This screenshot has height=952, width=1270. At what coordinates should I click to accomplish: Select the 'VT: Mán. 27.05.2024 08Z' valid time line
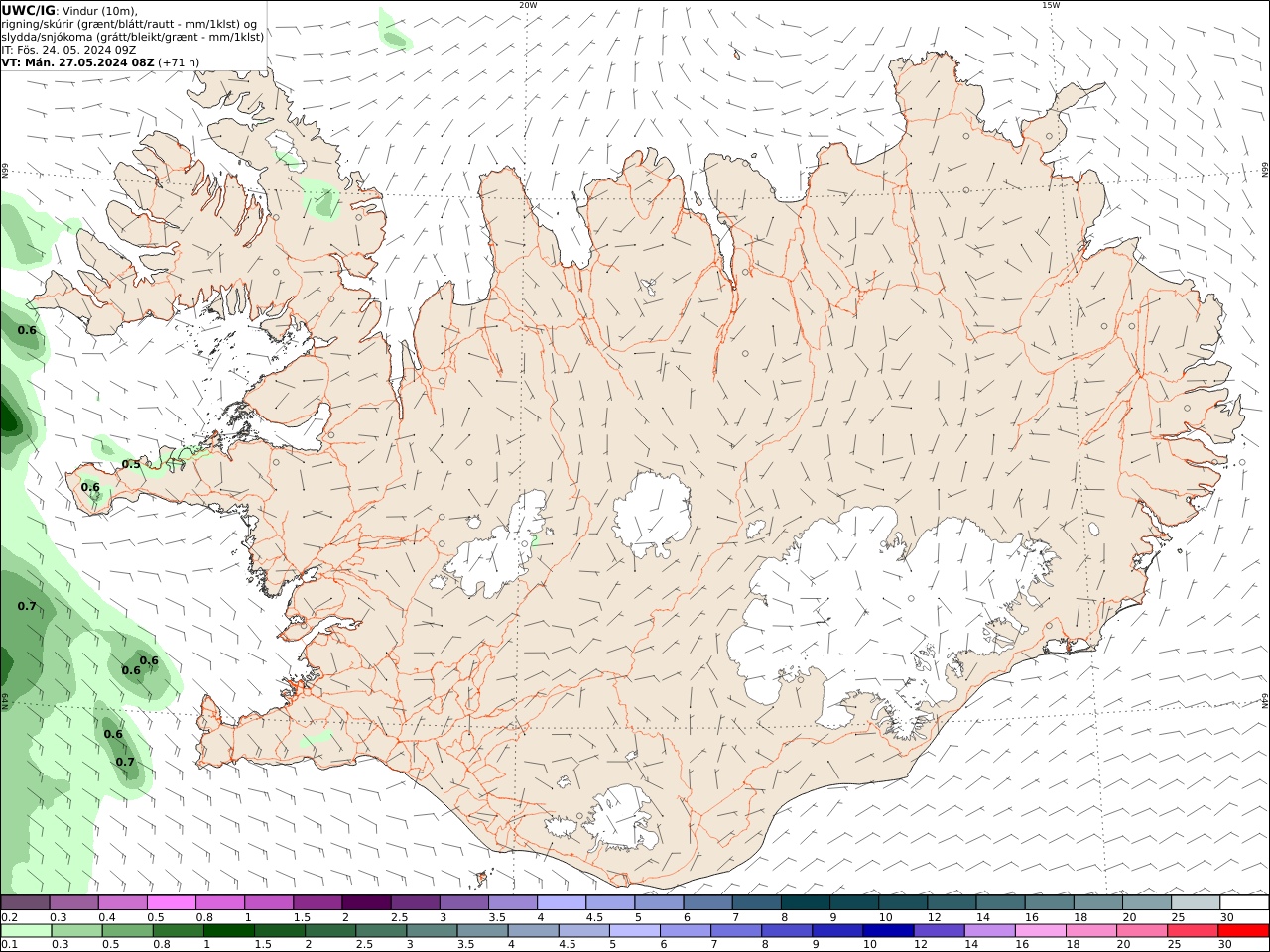pos(78,61)
